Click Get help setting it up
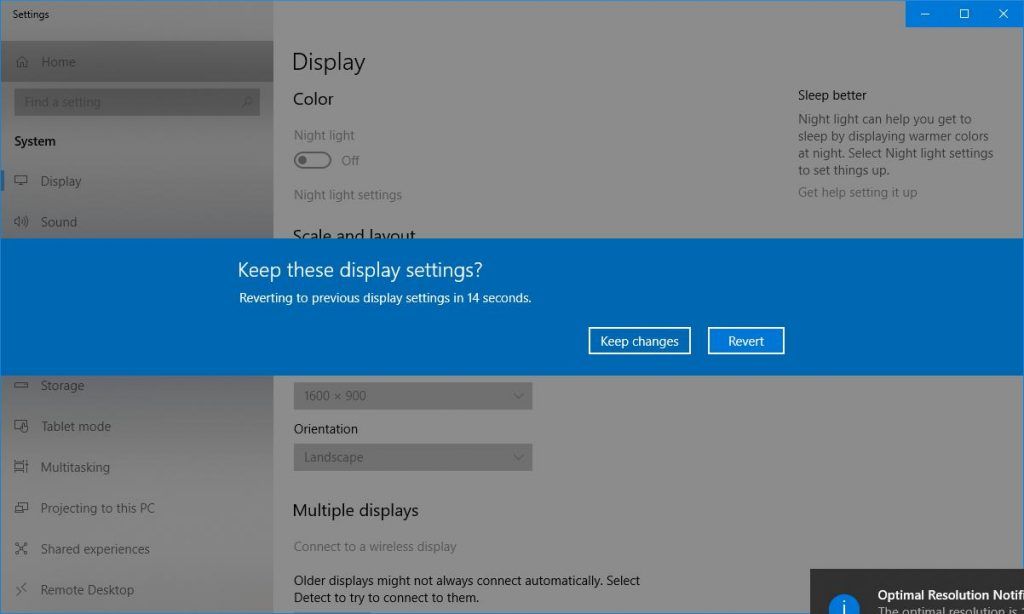This screenshot has height=614, width=1024. [857, 192]
